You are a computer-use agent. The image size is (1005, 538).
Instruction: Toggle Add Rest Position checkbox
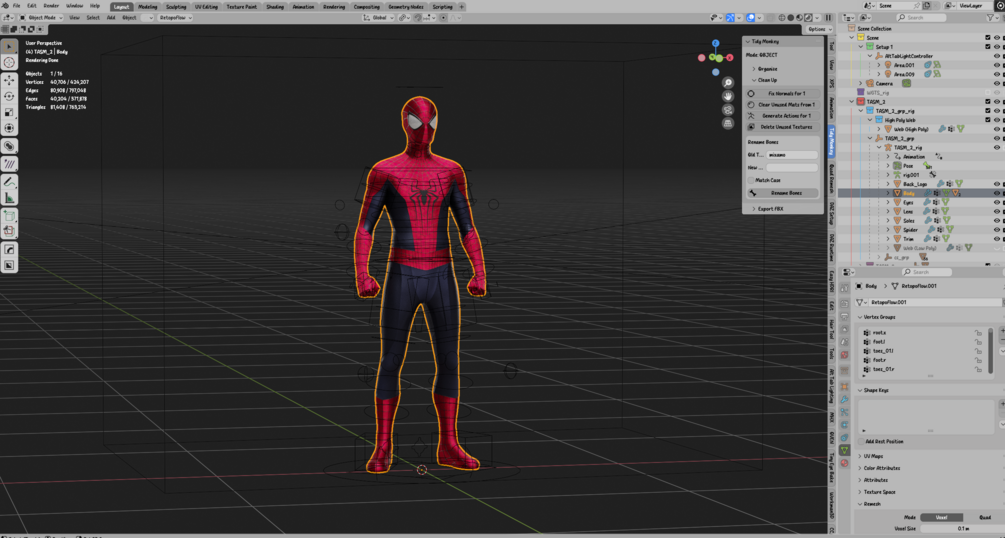pyautogui.click(x=862, y=441)
